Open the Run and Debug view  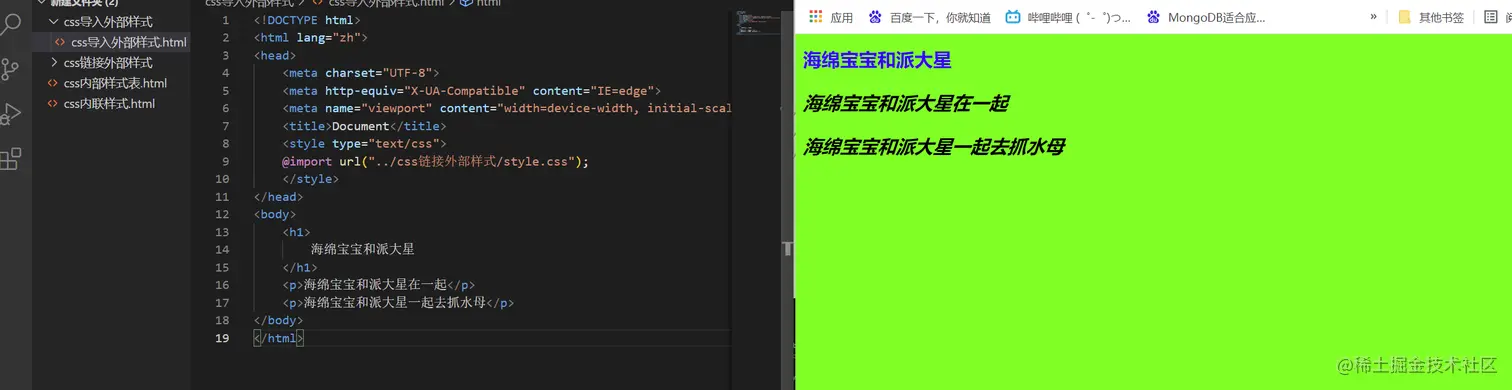coord(10,114)
